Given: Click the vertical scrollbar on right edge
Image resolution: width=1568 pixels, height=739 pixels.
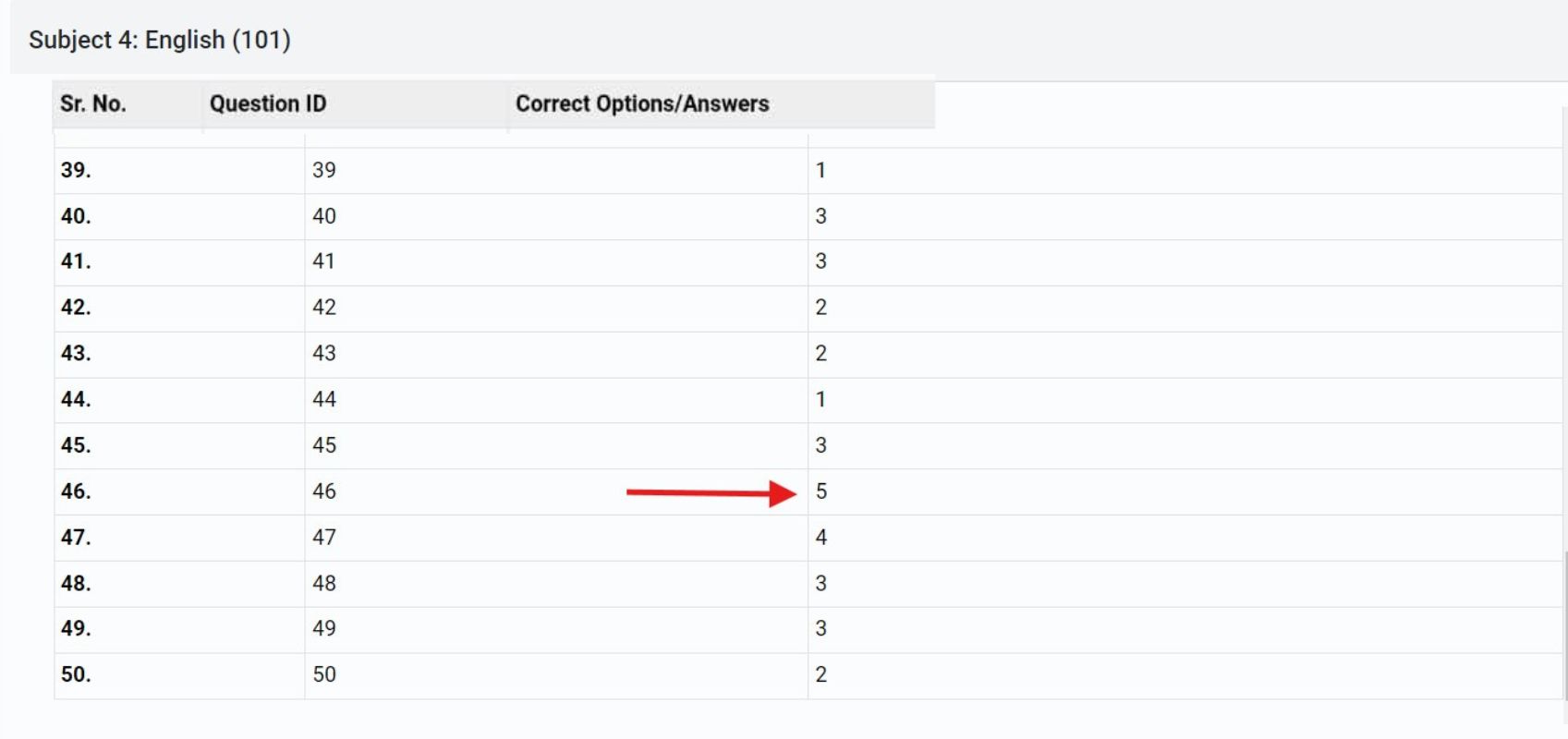Looking at the screenshot, I should point(1564,628).
